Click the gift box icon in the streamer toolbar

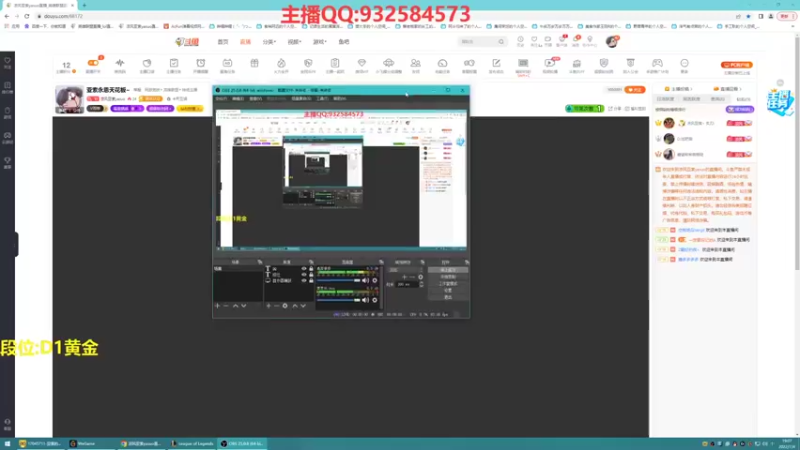click(x=254, y=63)
